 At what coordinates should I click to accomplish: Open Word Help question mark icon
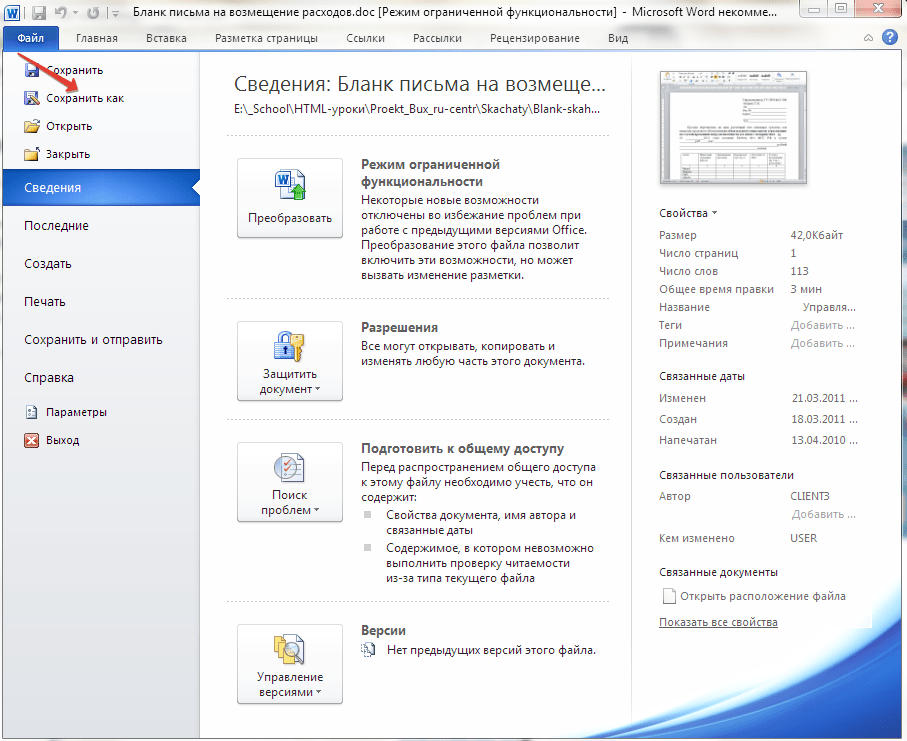[x=890, y=38]
